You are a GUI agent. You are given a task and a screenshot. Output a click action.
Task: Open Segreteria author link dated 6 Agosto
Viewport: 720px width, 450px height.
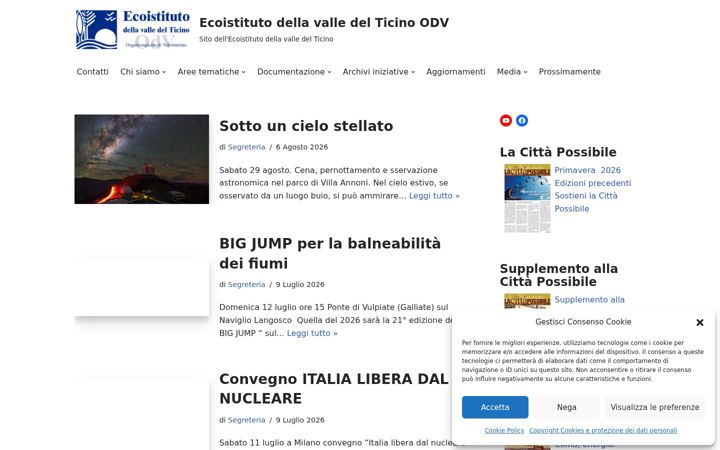pyautogui.click(x=247, y=147)
